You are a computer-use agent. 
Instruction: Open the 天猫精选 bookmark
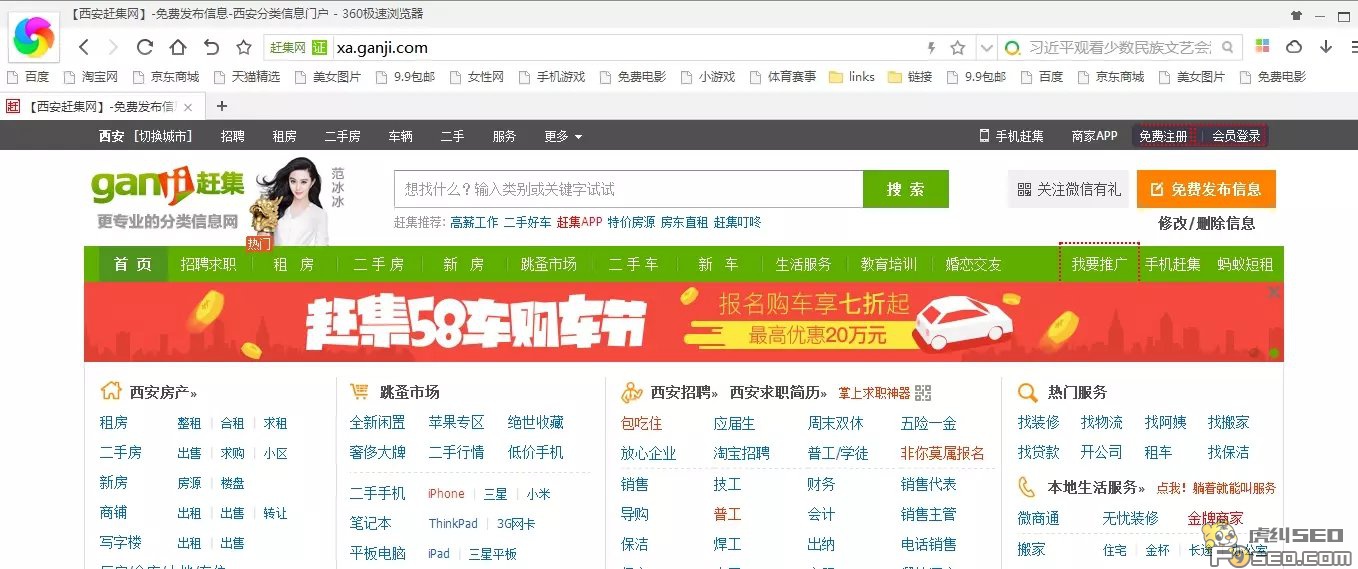click(246, 76)
